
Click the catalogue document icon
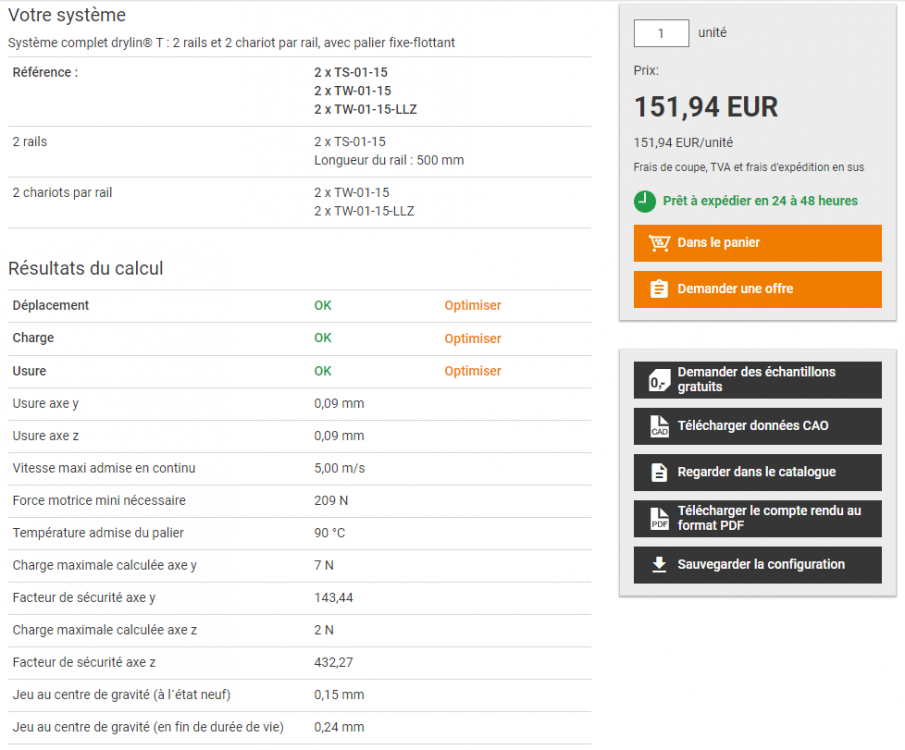659,472
